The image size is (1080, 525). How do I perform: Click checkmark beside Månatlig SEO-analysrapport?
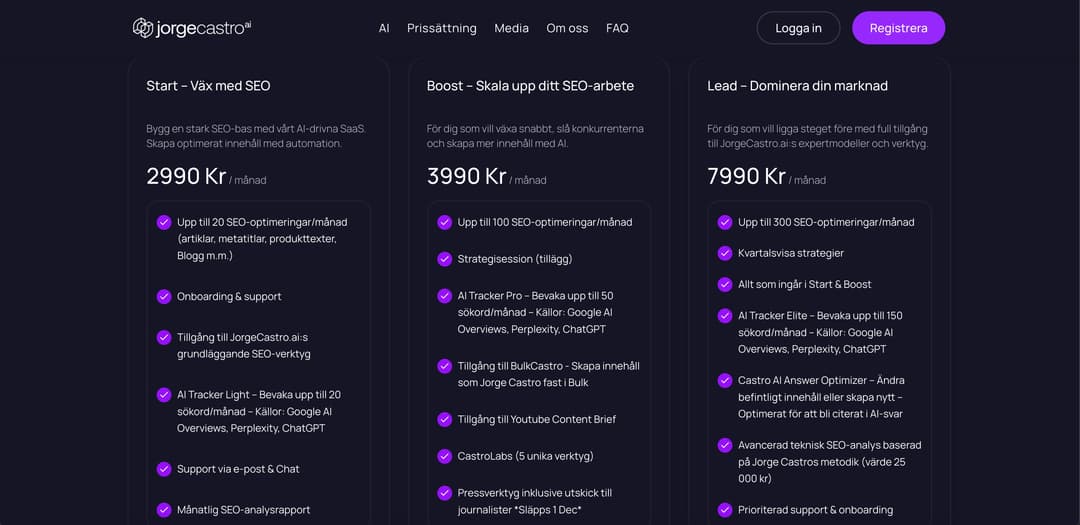pyautogui.click(x=164, y=510)
